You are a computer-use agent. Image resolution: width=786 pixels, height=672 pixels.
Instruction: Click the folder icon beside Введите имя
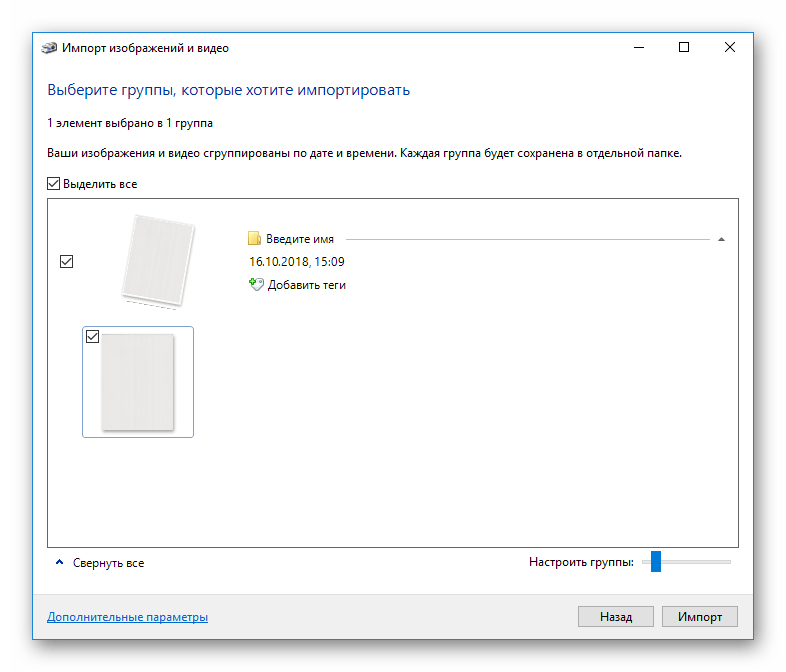(255, 239)
